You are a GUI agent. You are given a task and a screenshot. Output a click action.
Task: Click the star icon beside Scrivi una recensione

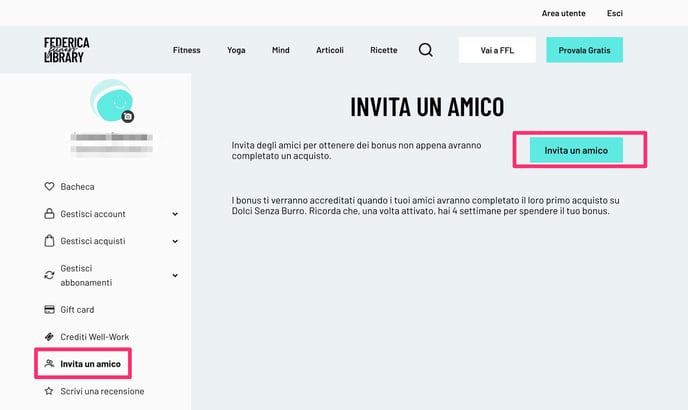pyautogui.click(x=49, y=391)
